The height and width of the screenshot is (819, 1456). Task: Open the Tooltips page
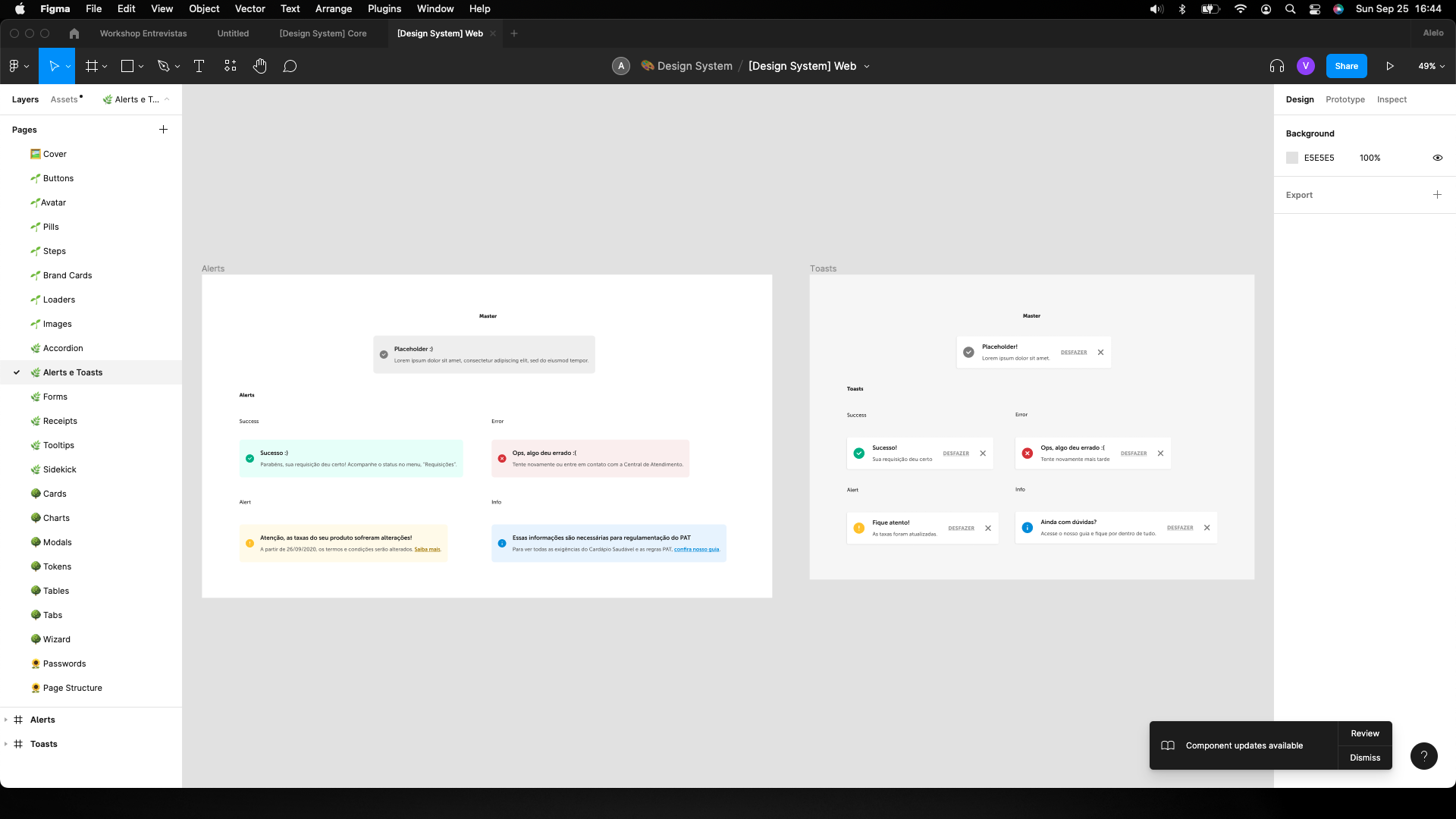[58, 445]
